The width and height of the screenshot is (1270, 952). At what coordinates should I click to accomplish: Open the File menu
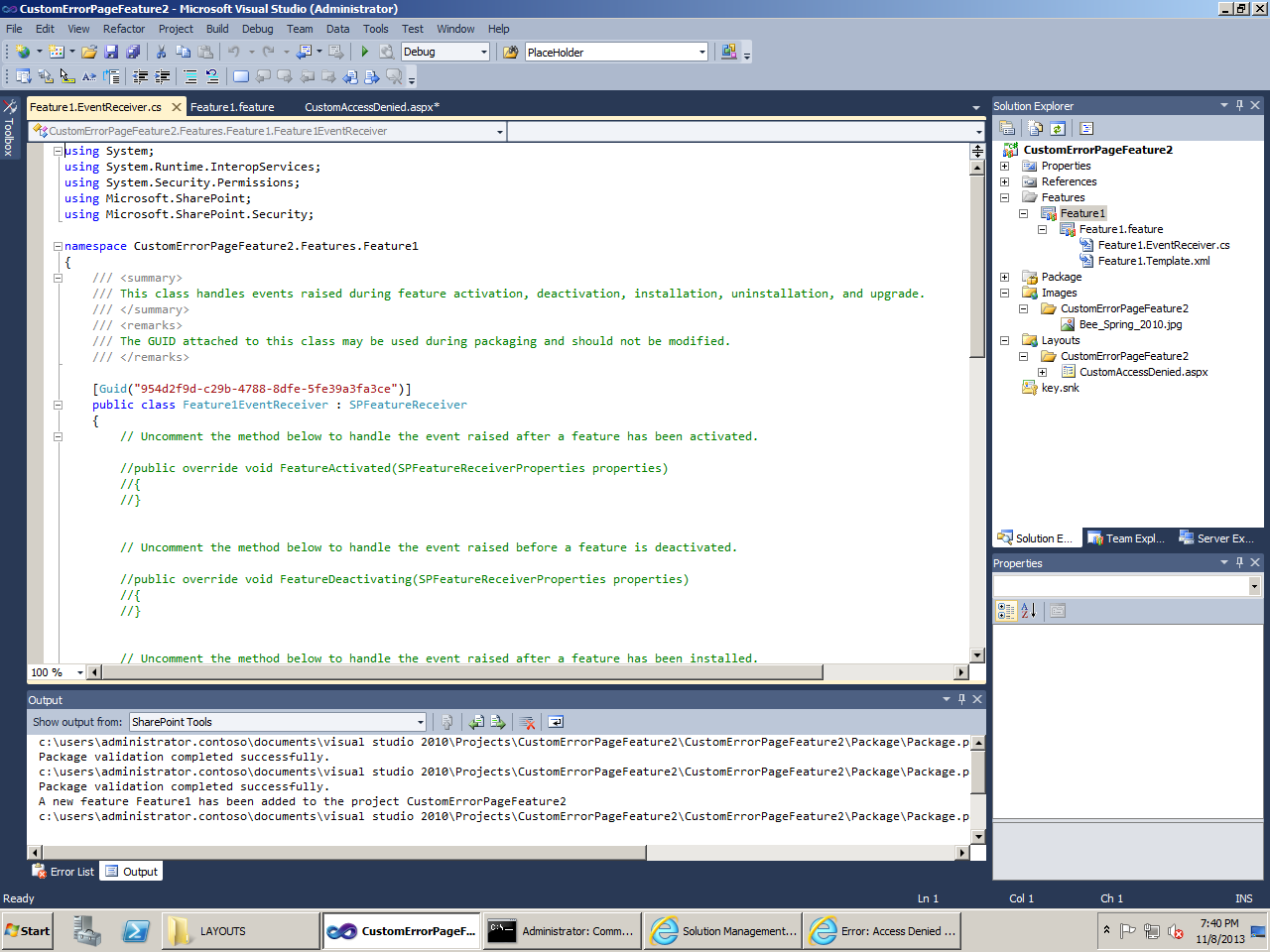(x=14, y=29)
